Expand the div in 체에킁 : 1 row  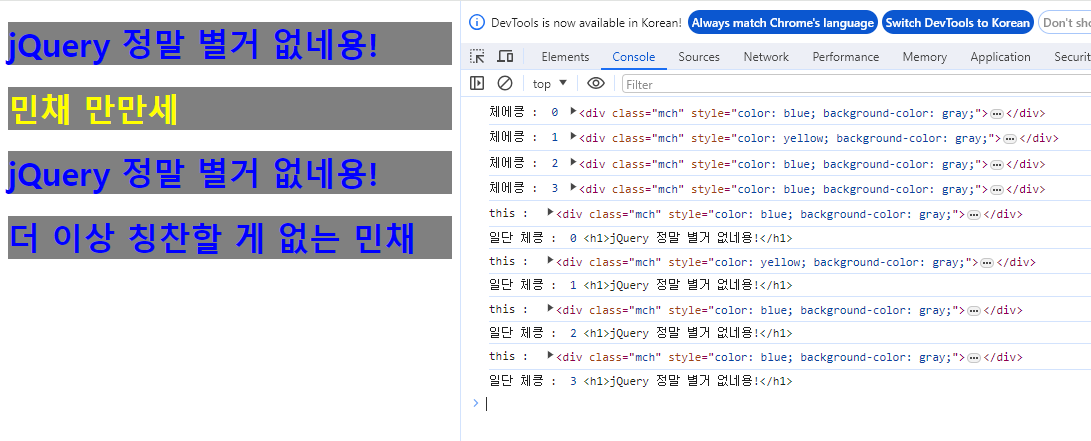573,136
